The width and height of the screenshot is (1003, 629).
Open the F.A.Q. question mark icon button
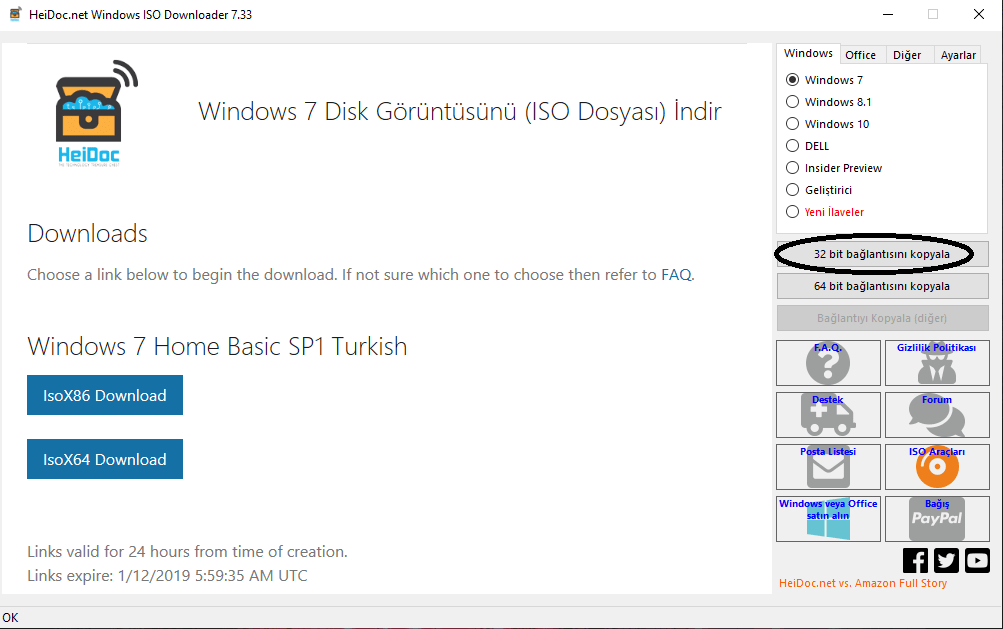[x=828, y=363]
